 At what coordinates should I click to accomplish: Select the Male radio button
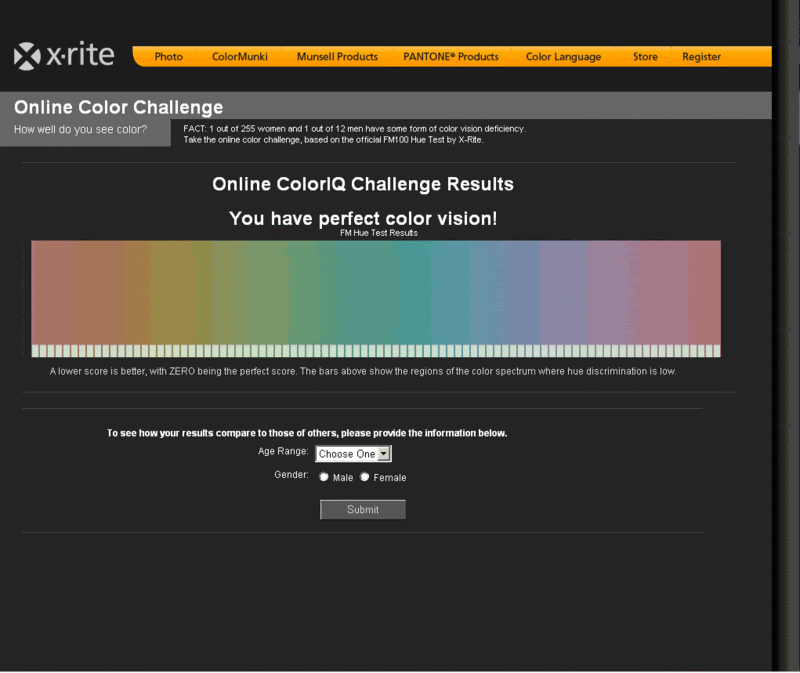[x=323, y=477]
